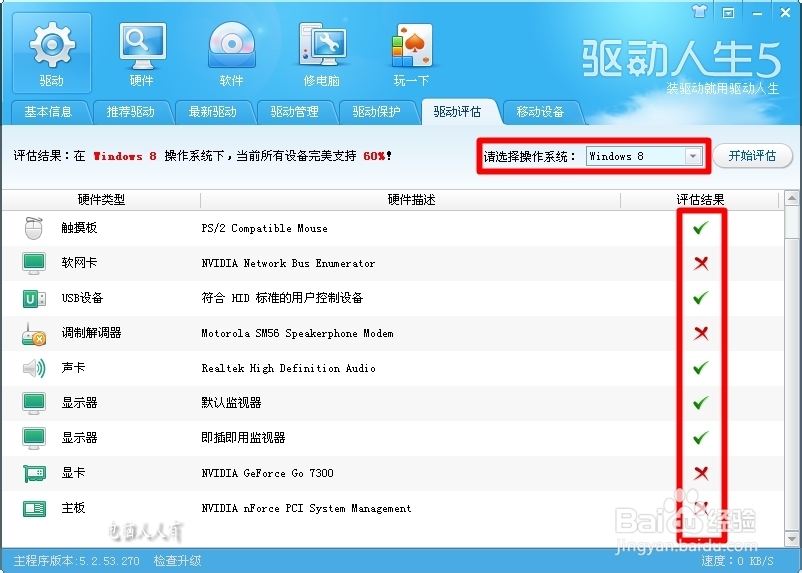Click green check for PS/2 Compatible Mouse
This screenshot has height=573, width=802.
pyautogui.click(x=701, y=228)
